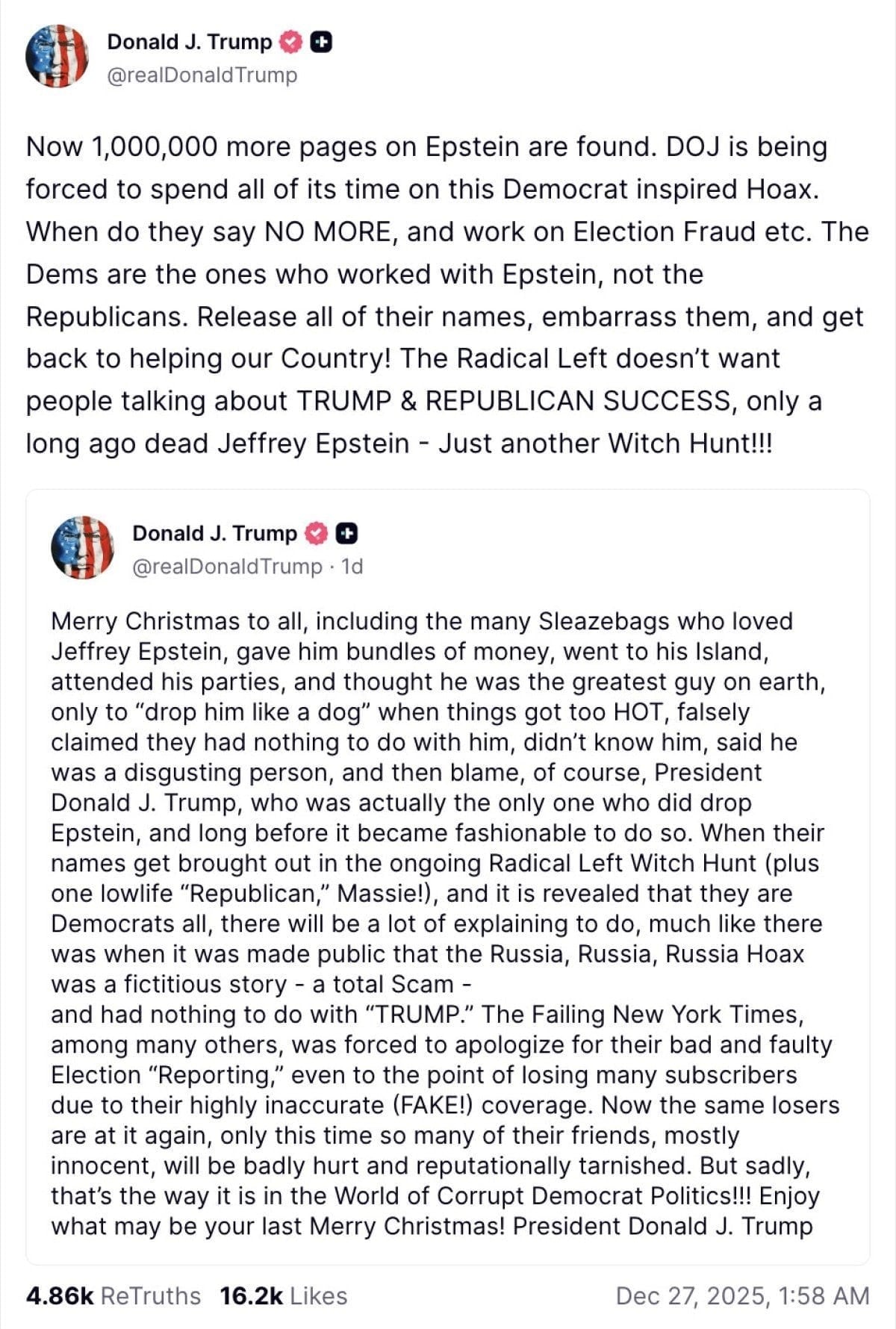
Task: Open the @realDonaldTrump handle in quoted post
Action: 227,567
